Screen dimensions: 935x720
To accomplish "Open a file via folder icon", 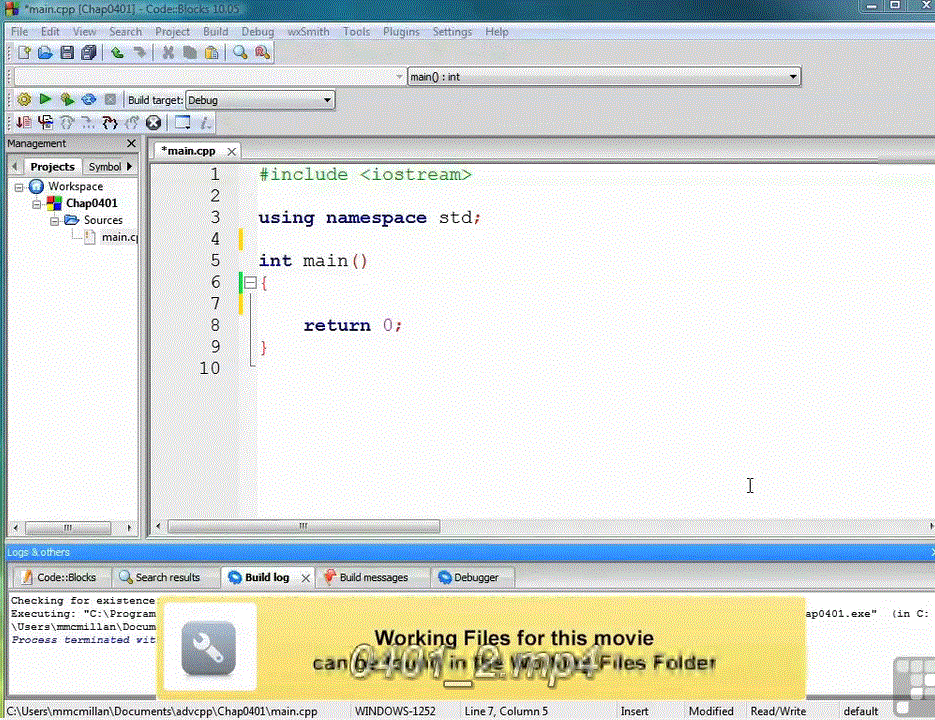I will (x=45, y=52).
